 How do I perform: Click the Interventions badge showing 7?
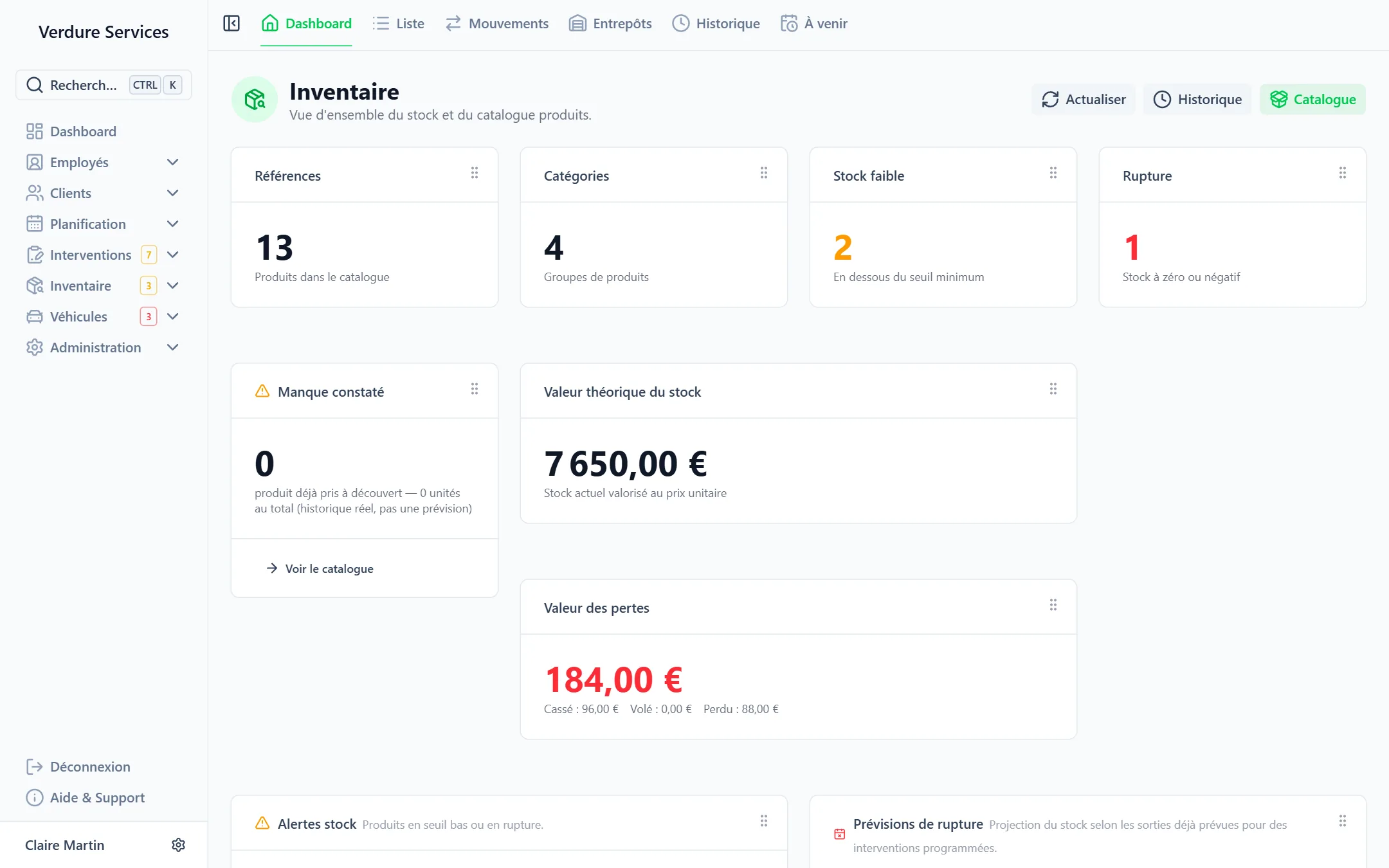click(149, 255)
